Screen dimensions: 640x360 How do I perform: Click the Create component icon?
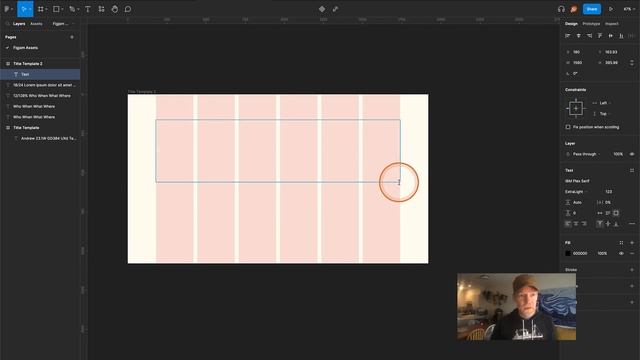[x=322, y=9]
